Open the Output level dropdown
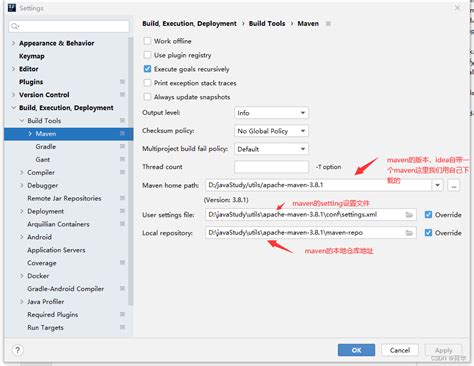The height and width of the screenshot is (366, 474). tap(271, 113)
